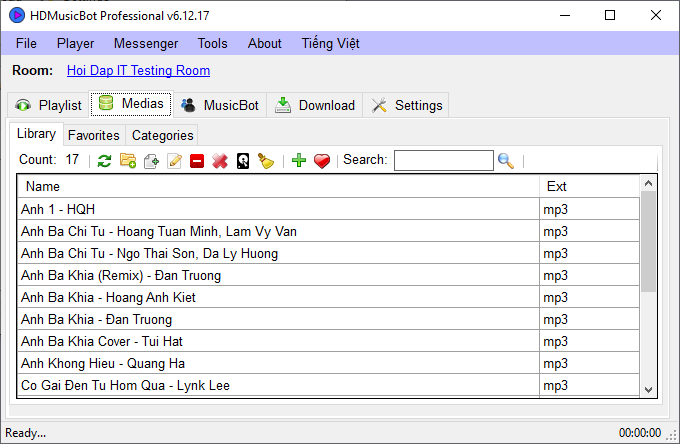Maximize the HDMusicBot window

click(x=610, y=16)
